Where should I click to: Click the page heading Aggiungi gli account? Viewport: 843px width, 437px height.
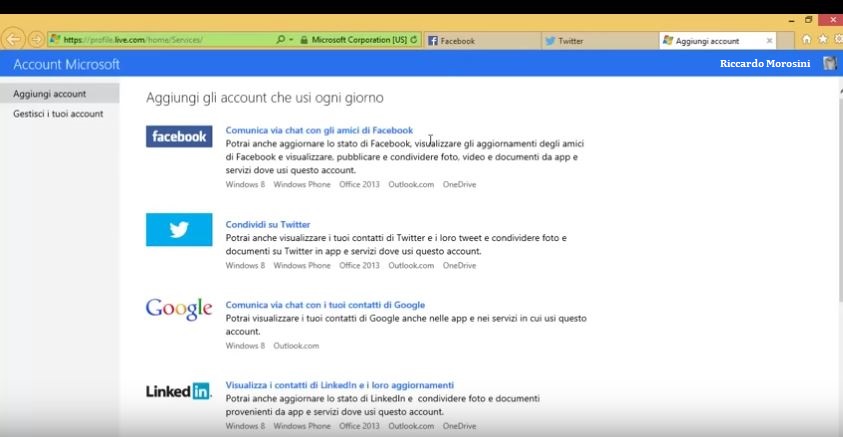[265, 98]
